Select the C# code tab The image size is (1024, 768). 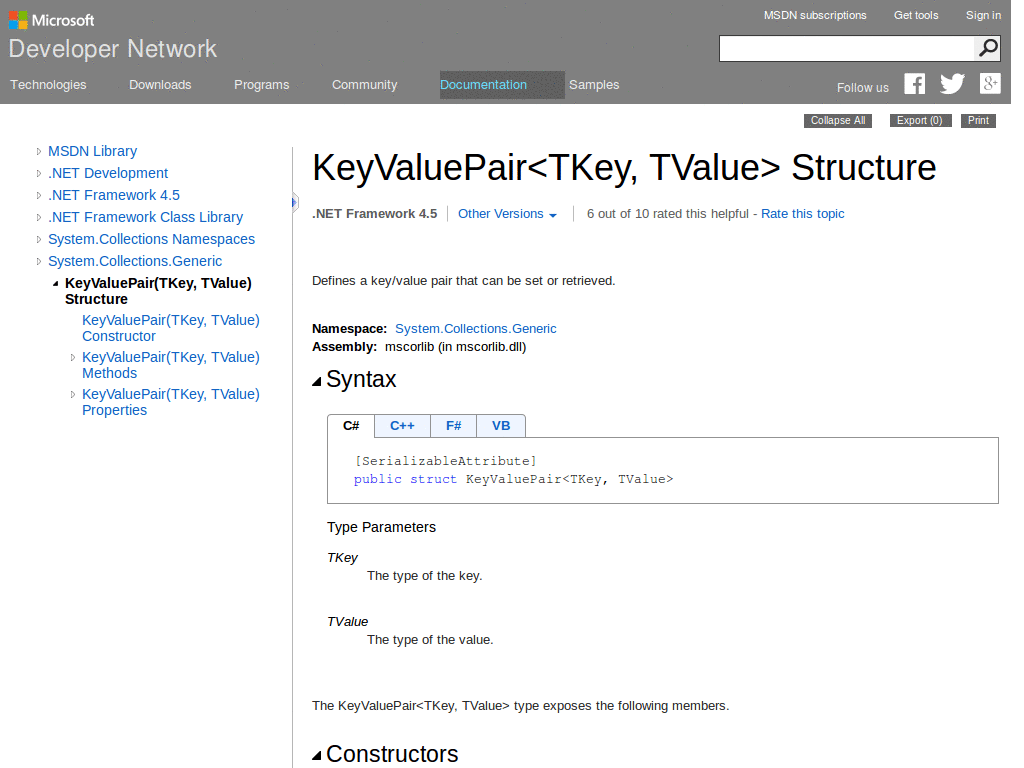point(351,426)
